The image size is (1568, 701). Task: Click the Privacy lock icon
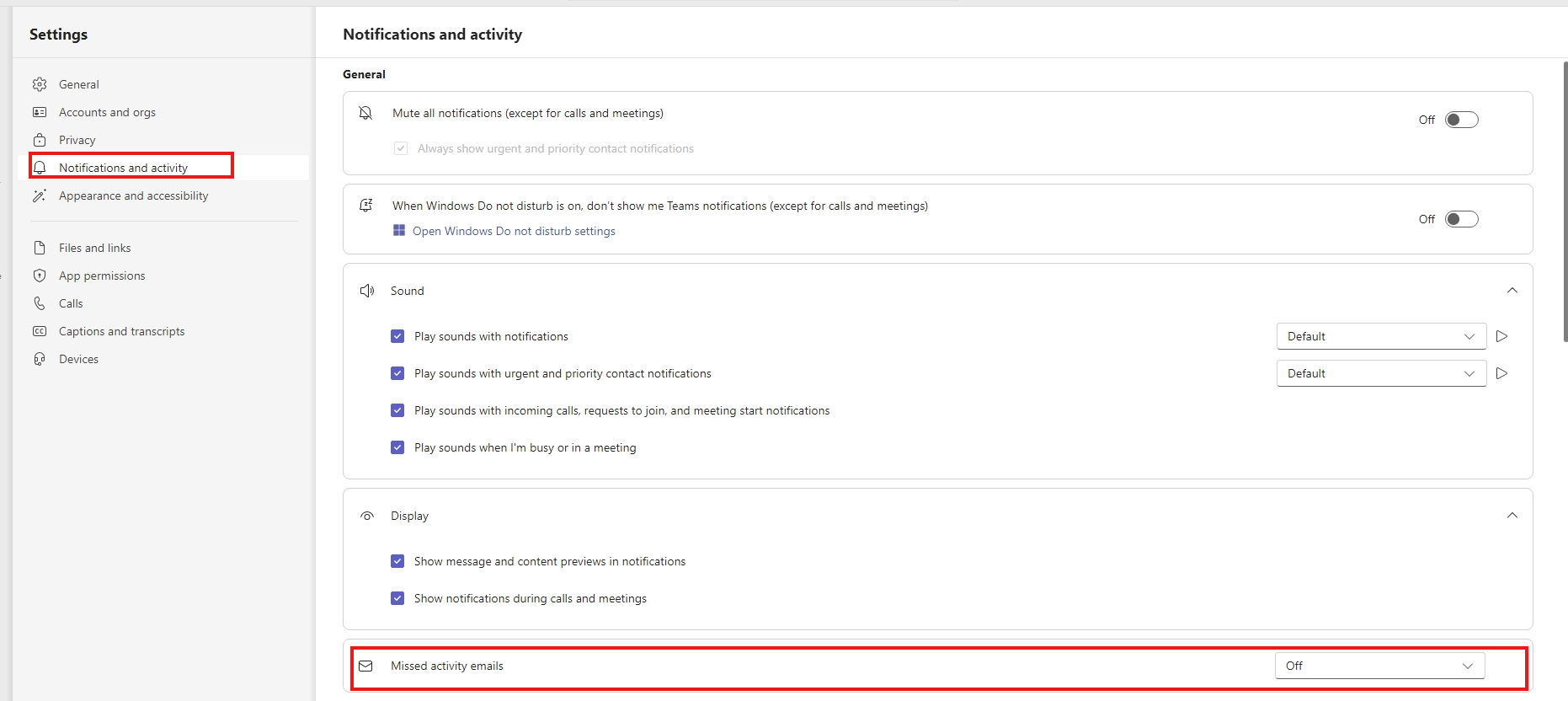40,140
